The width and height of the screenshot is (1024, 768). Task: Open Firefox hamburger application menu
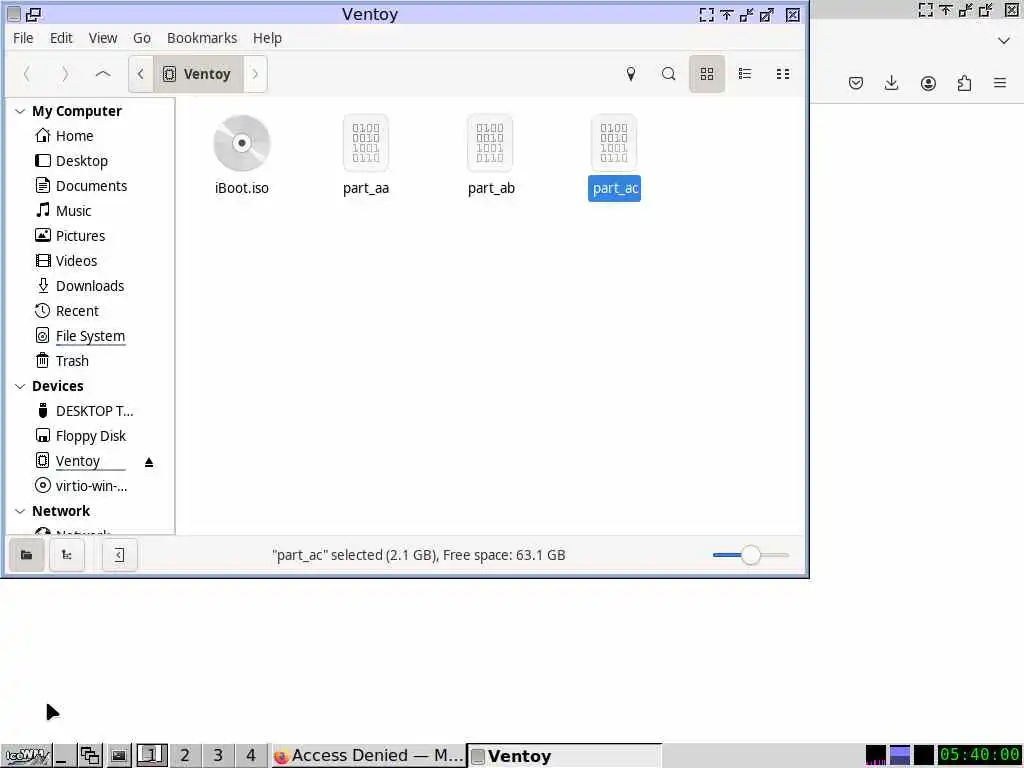pyautogui.click(x=1000, y=83)
